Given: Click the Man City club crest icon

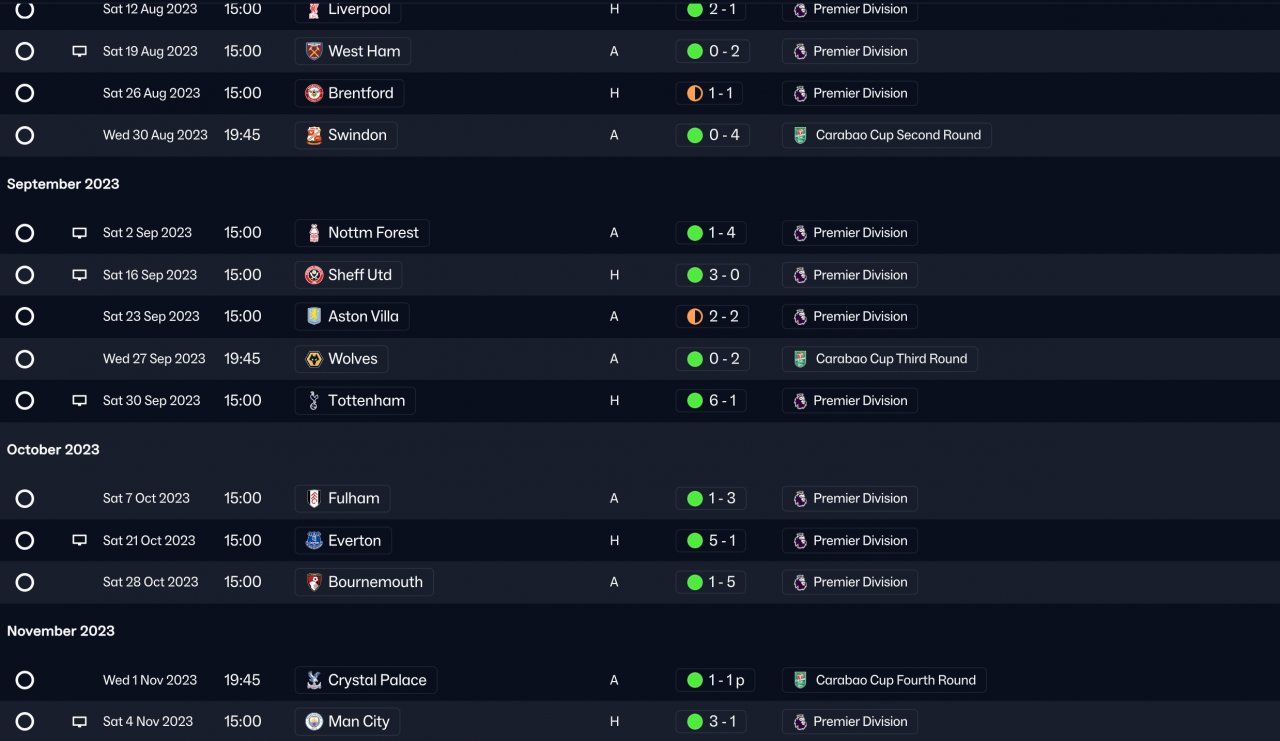Looking at the screenshot, I should pos(314,721).
